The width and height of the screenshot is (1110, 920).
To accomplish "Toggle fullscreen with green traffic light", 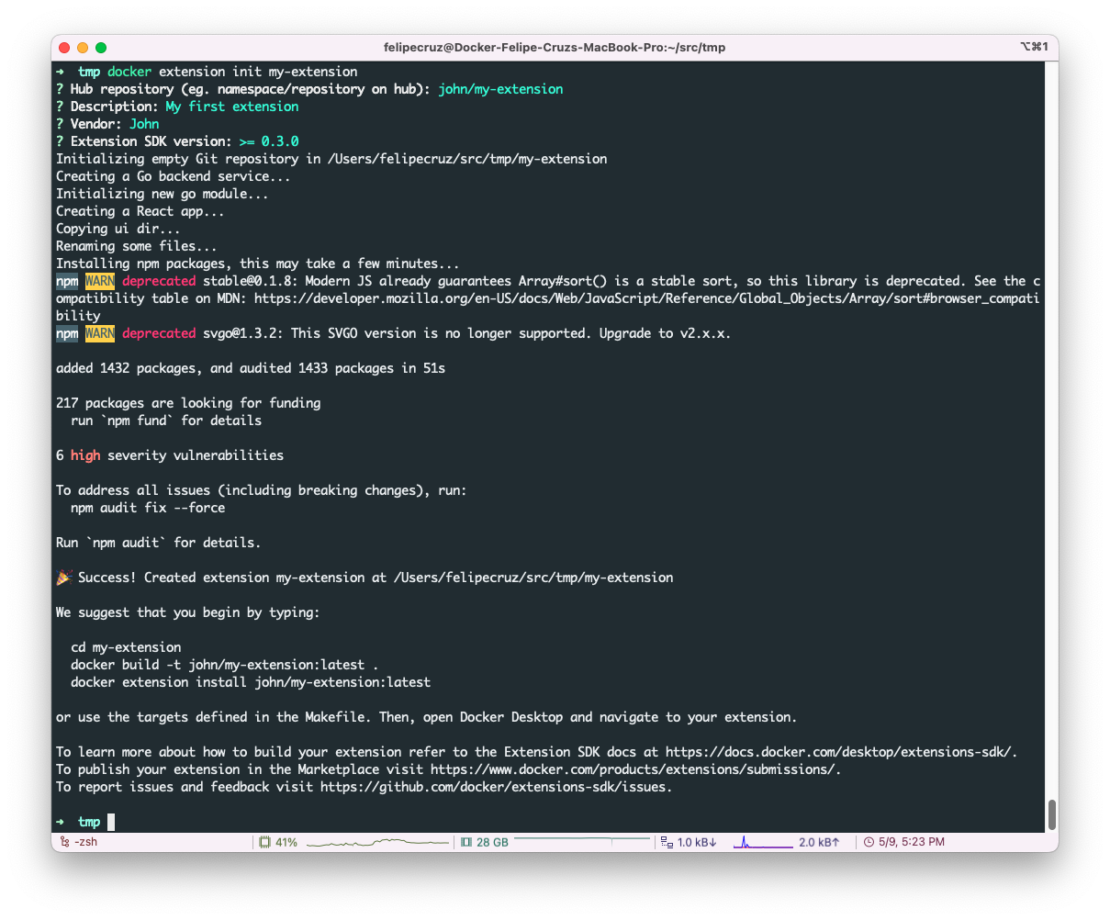I will (x=100, y=47).
